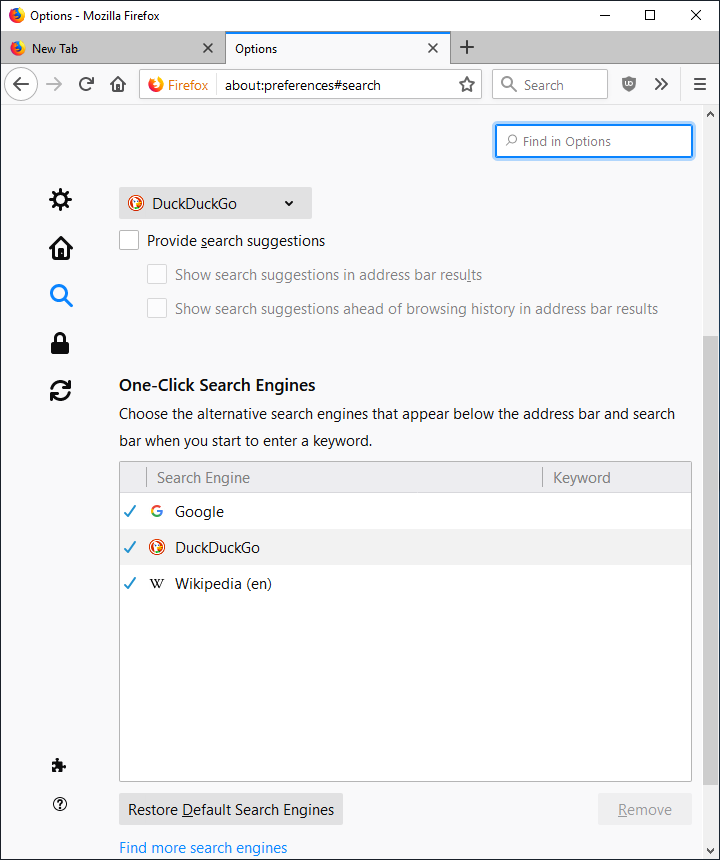
Task: Open the Home settings panel in the sidebar
Action: 60,248
